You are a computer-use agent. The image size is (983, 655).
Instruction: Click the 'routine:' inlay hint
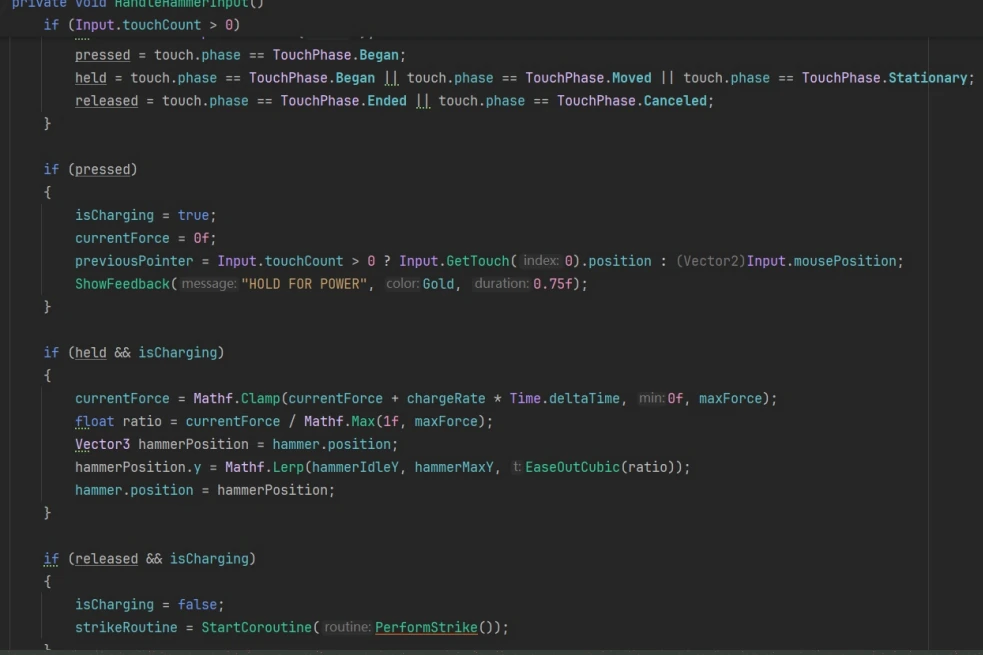(347, 627)
